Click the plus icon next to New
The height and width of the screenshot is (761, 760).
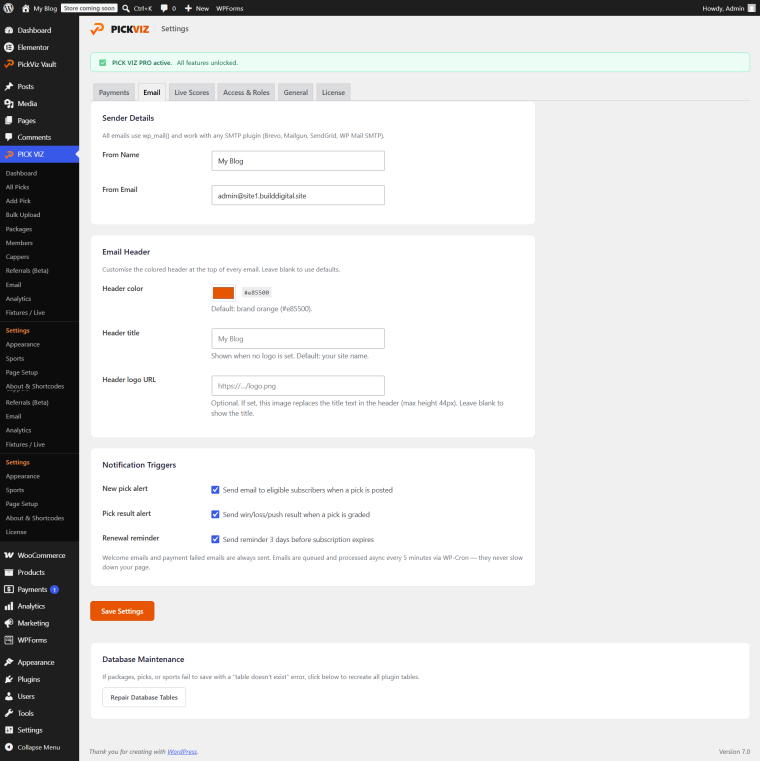point(188,8)
